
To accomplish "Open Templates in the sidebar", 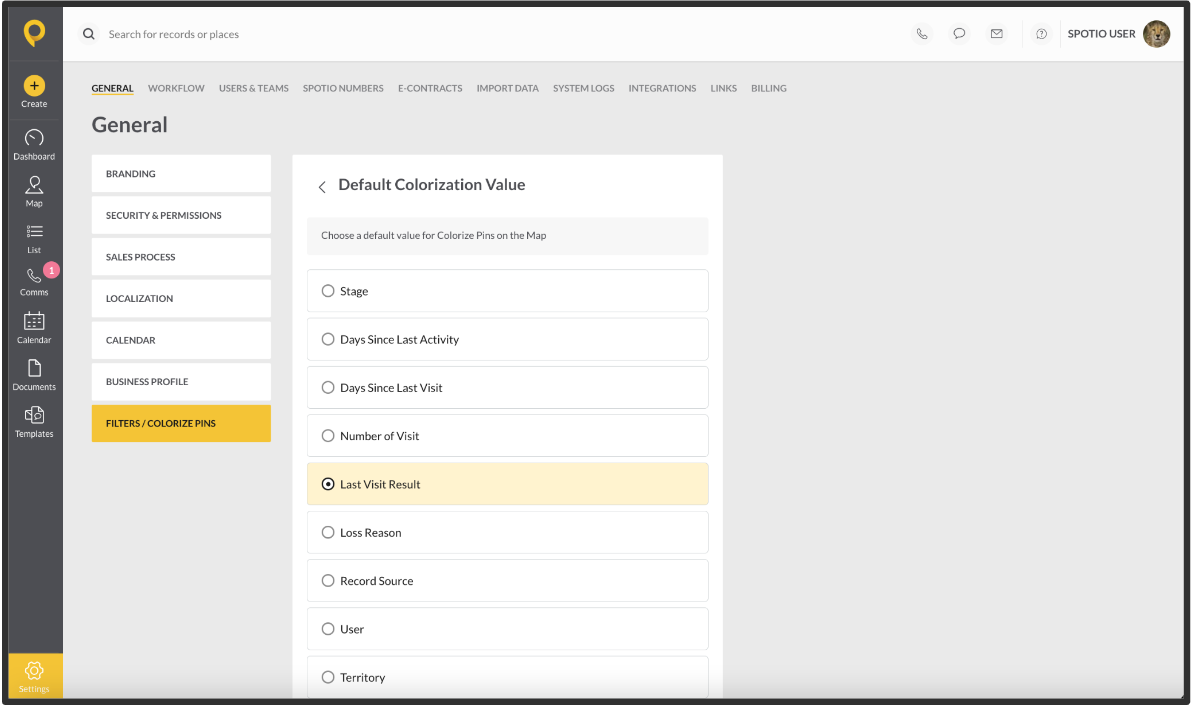I will click(x=34, y=422).
